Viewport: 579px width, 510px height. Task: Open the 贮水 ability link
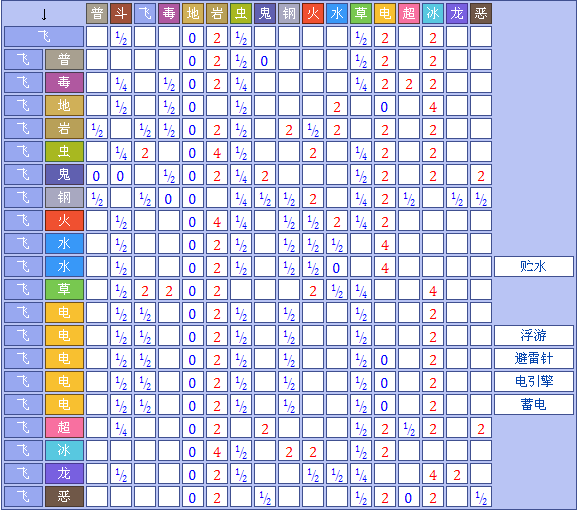tap(533, 266)
